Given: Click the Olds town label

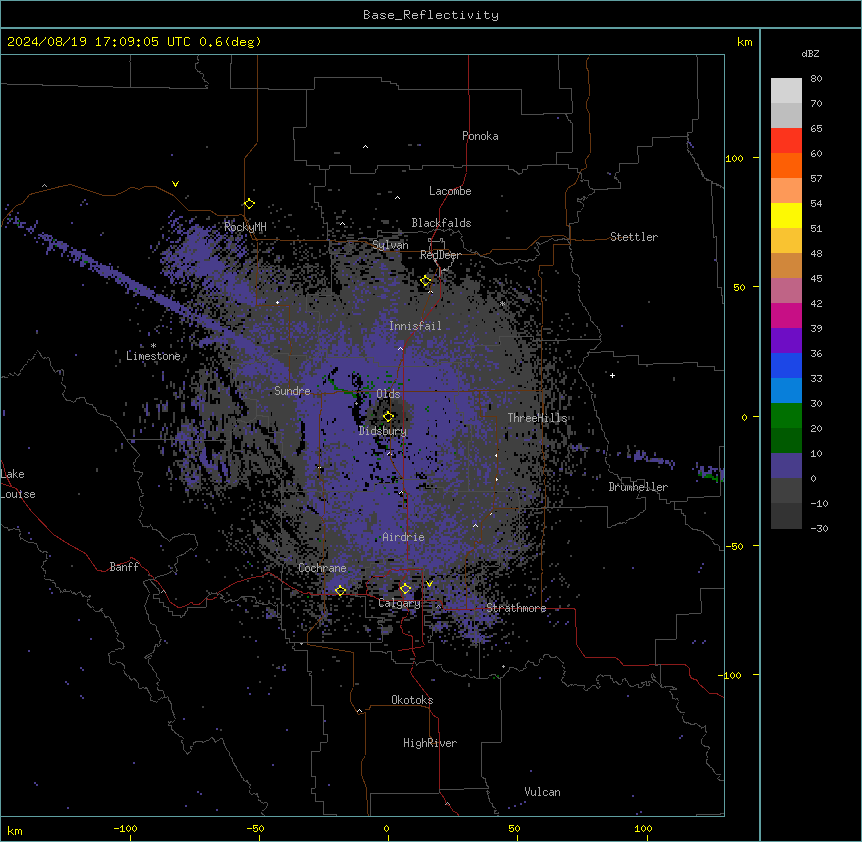Looking at the screenshot, I should pyautogui.click(x=388, y=394).
